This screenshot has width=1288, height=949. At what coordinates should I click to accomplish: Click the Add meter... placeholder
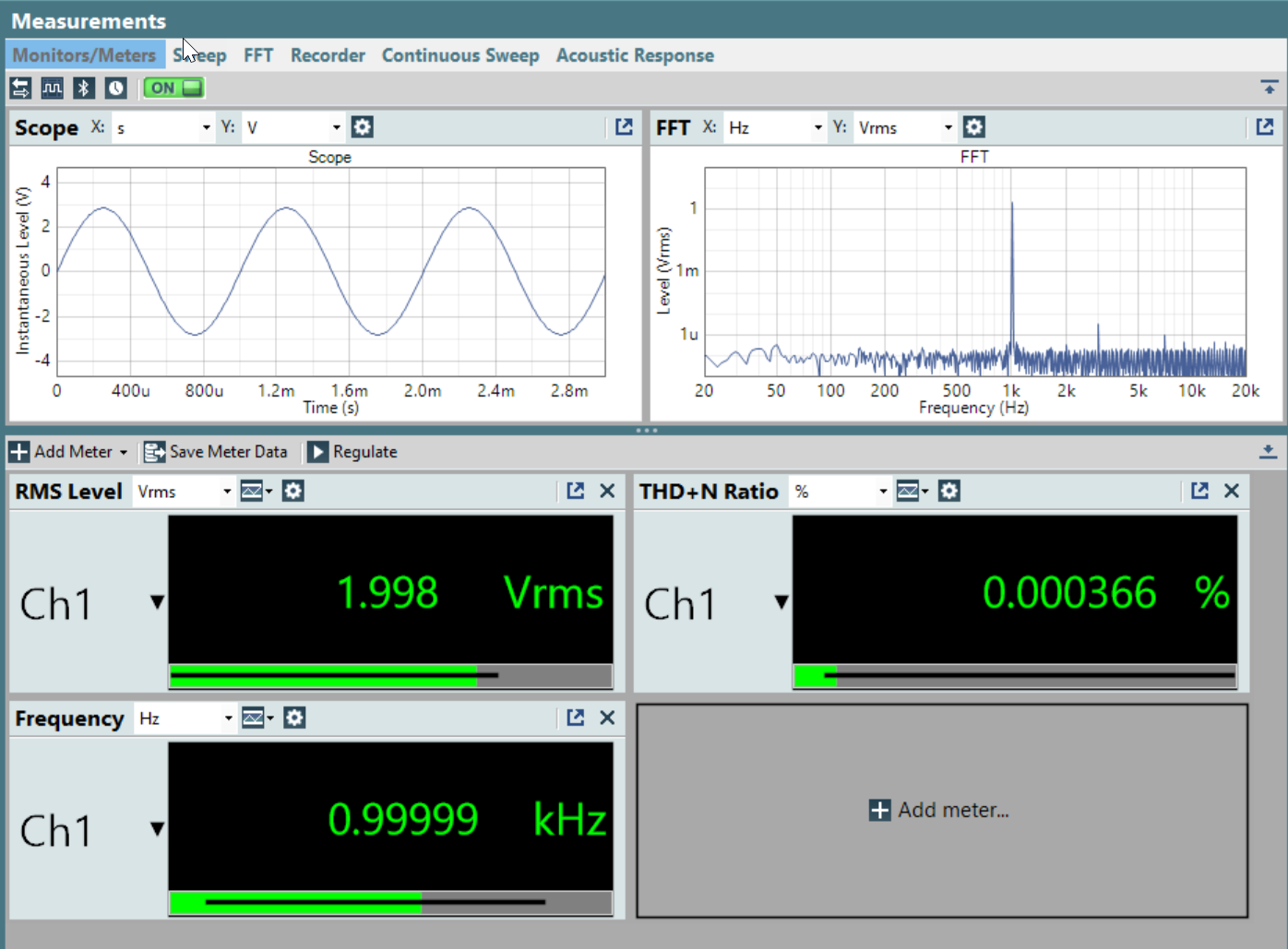(x=939, y=810)
